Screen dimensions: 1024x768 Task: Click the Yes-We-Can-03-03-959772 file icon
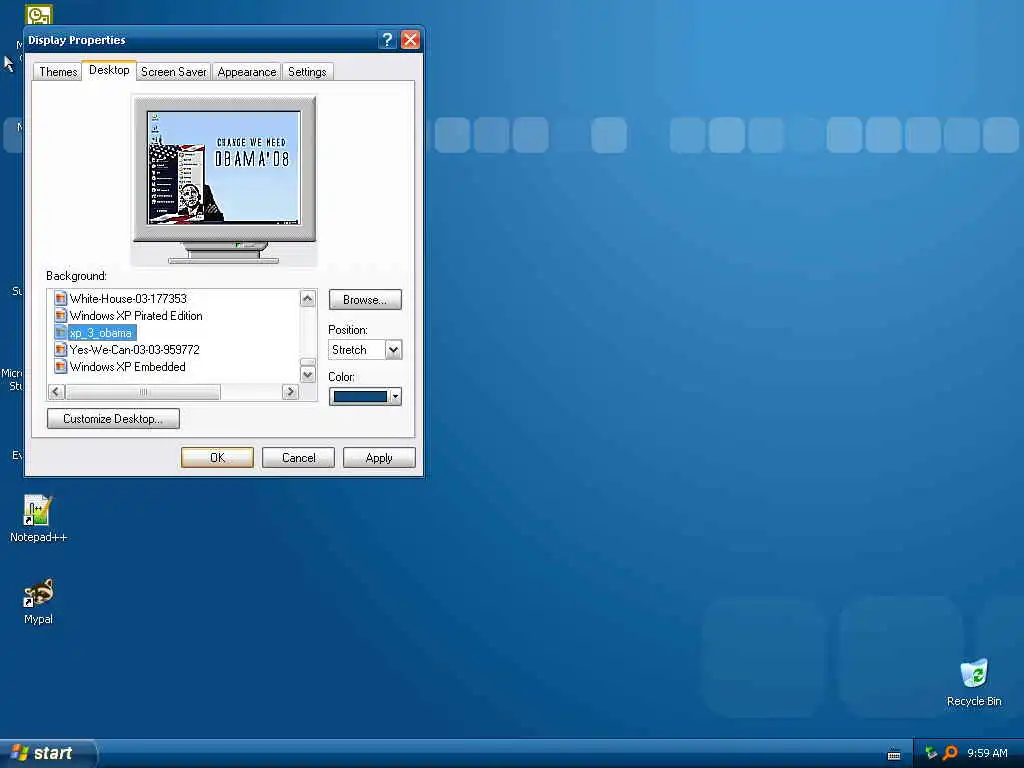click(x=61, y=349)
